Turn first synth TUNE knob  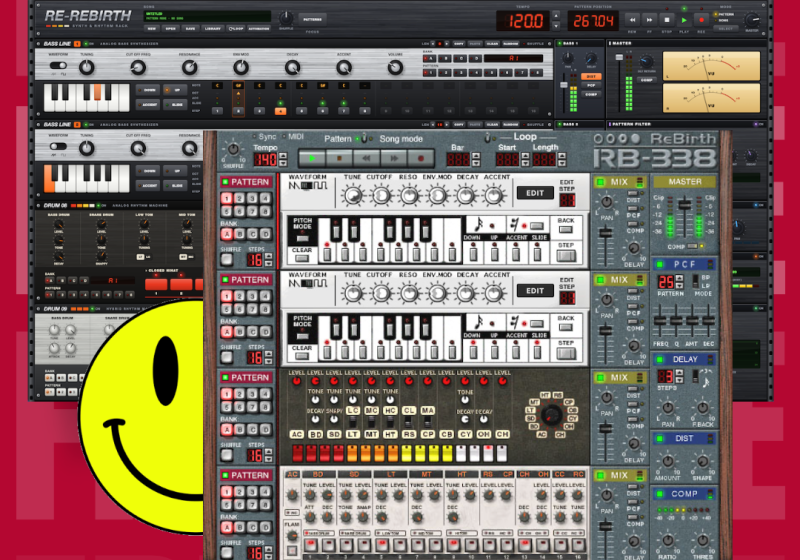click(x=353, y=195)
